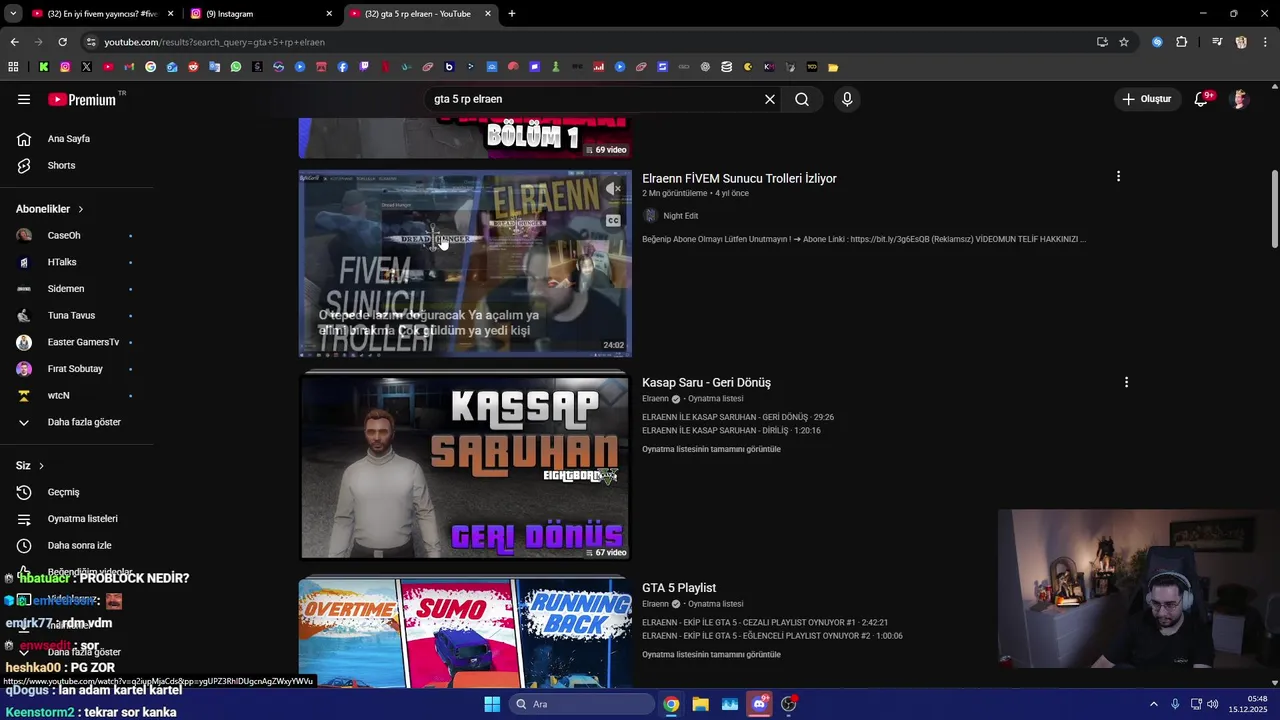
Task: Expand the Siz section chevron
Action: click(x=41, y=466)
